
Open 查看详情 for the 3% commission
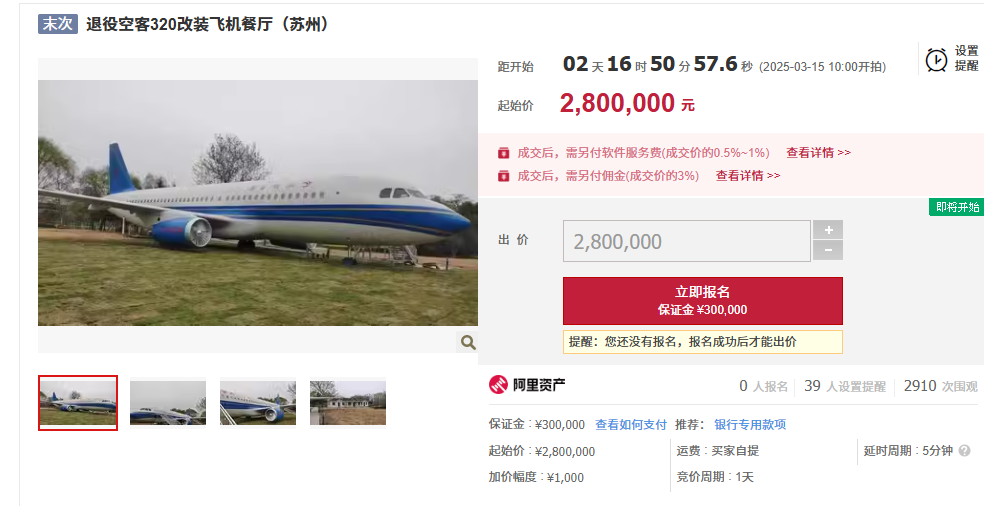click(x=748, y=176)
